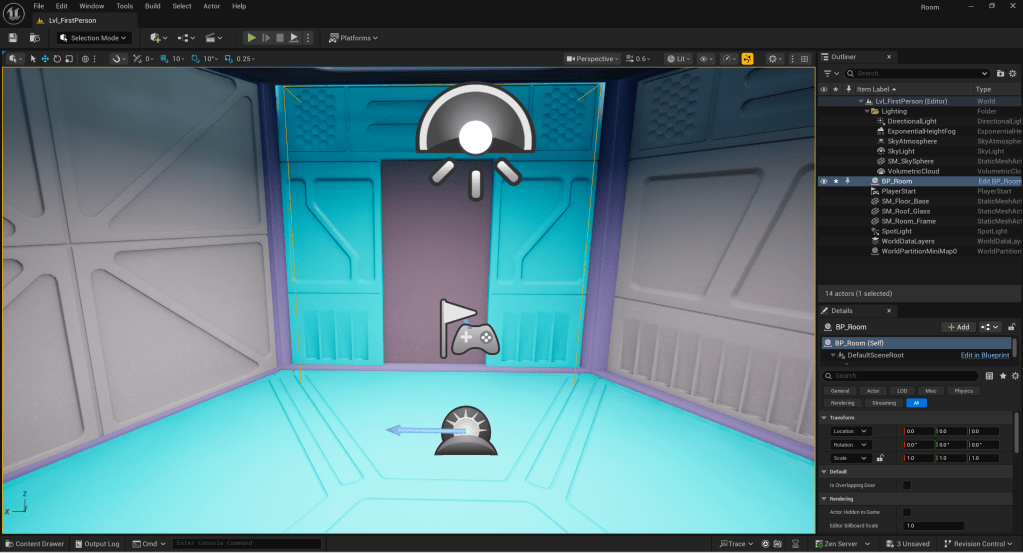This screenshot has height=553, width=1023.
Task: Open the Build menu
Action: click(152, 6)
